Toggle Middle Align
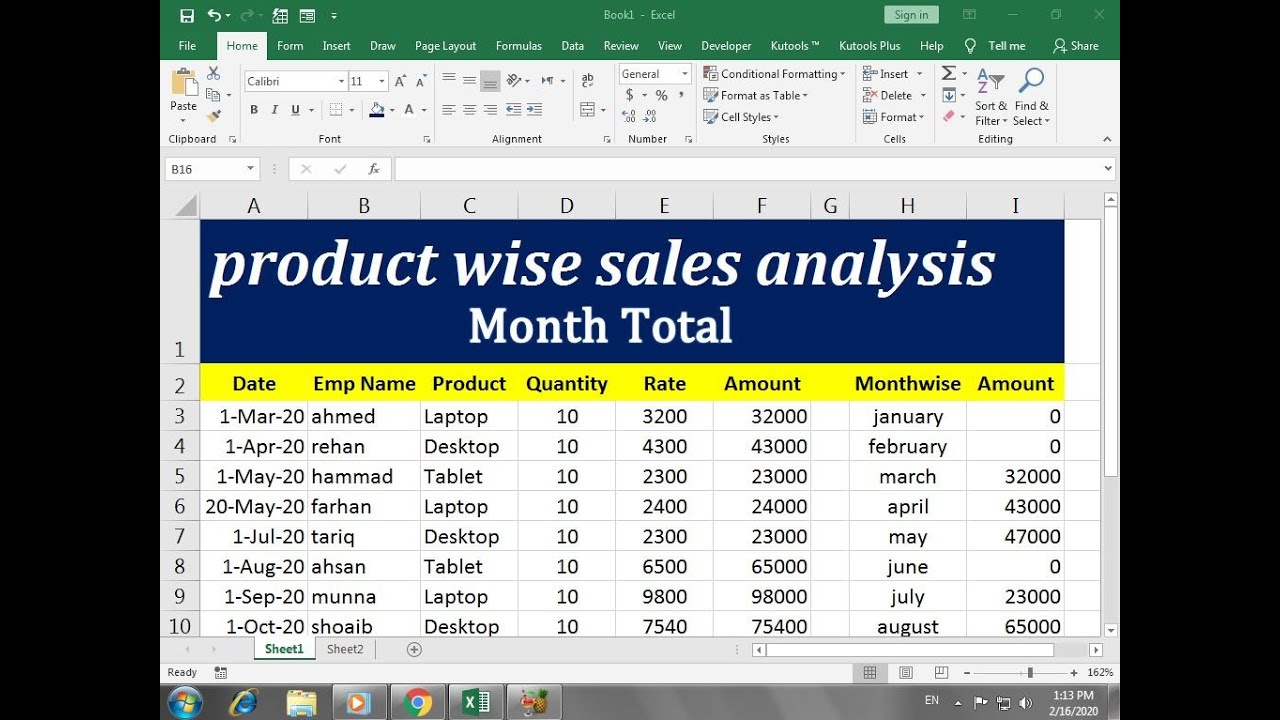1280x720 pixels. click(x=469, y=80)
